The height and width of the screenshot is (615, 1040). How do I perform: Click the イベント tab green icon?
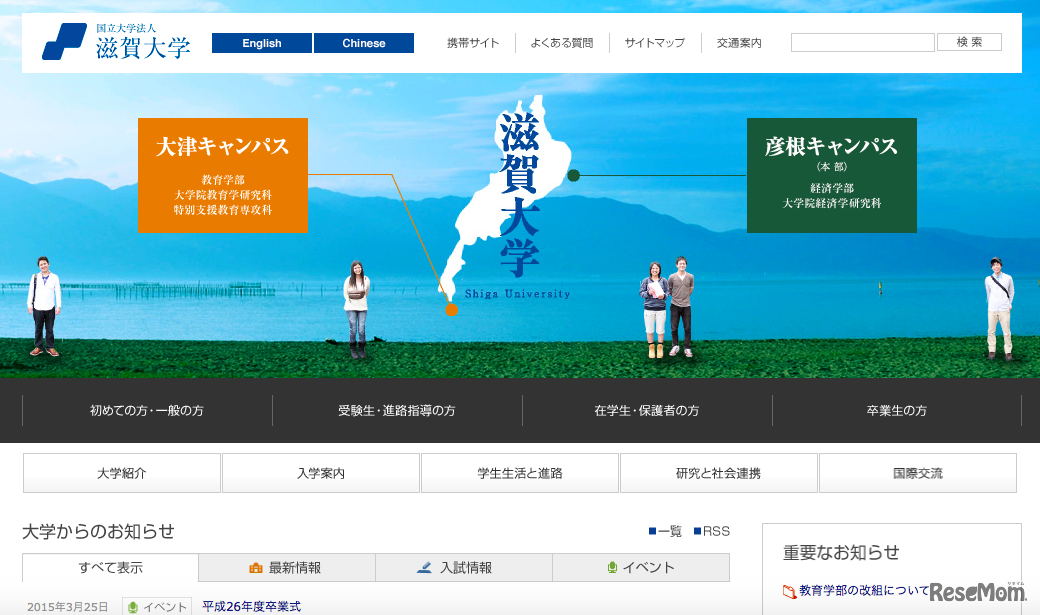click(612, 568)
